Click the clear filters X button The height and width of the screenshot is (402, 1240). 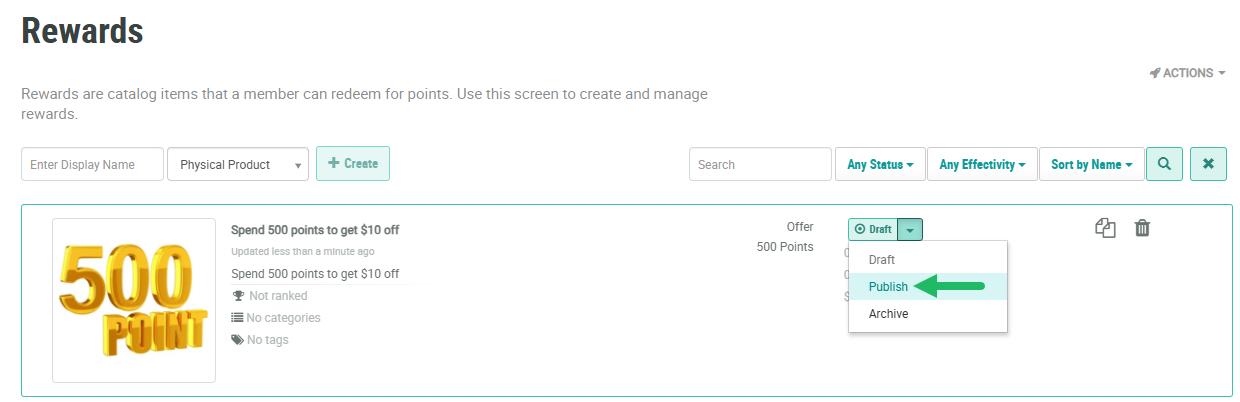pyautogui.click(x=1208, y=164)
